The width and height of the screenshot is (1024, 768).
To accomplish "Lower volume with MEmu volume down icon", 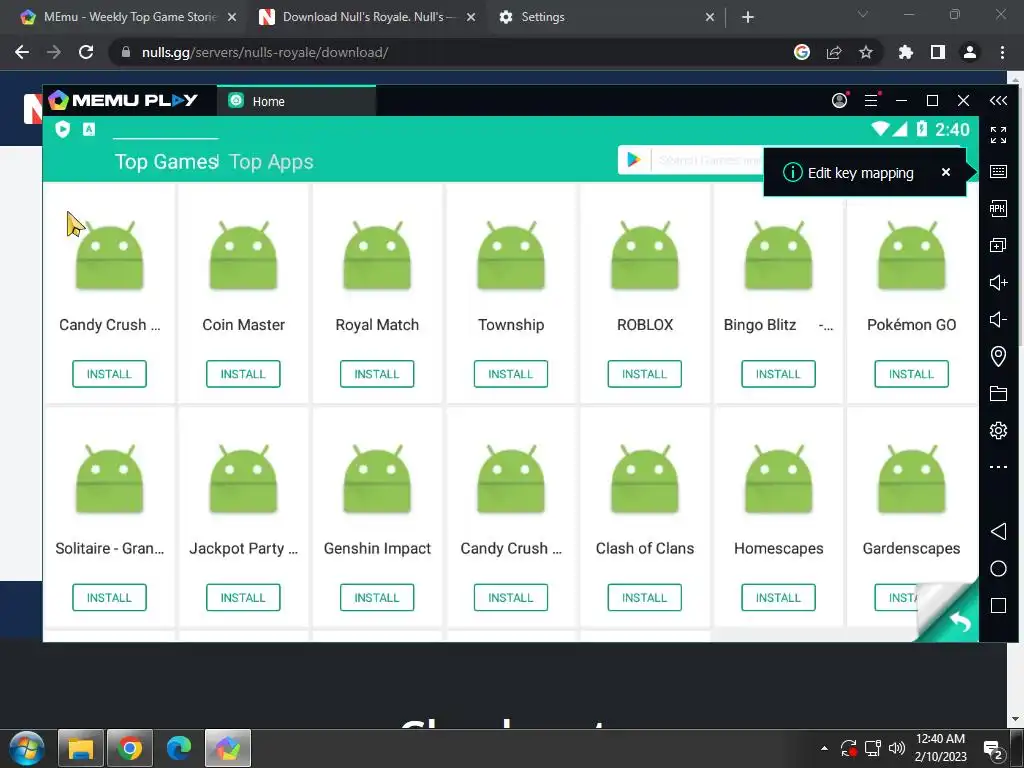I will click(998, 319).
